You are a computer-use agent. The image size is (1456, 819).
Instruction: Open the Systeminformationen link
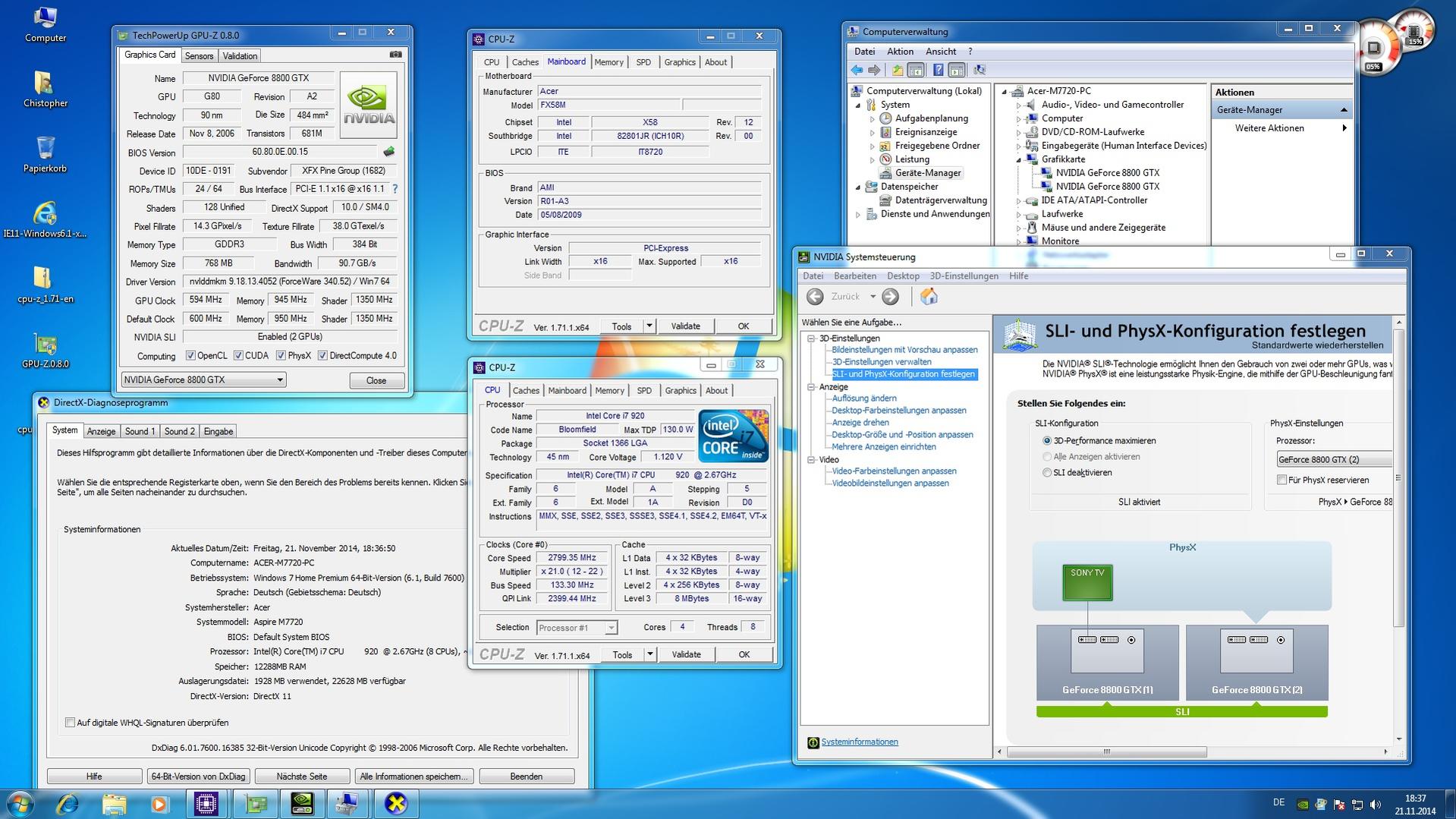pyautogui.click(x=859, y=742)
